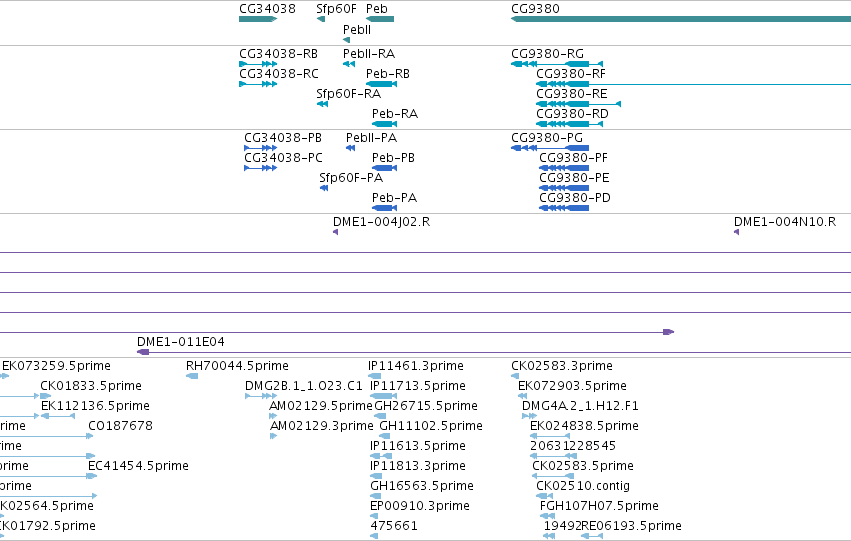Click EST AM02129.5prime
Viewport: 851px width, 541px height.
(x=273, y=416)
